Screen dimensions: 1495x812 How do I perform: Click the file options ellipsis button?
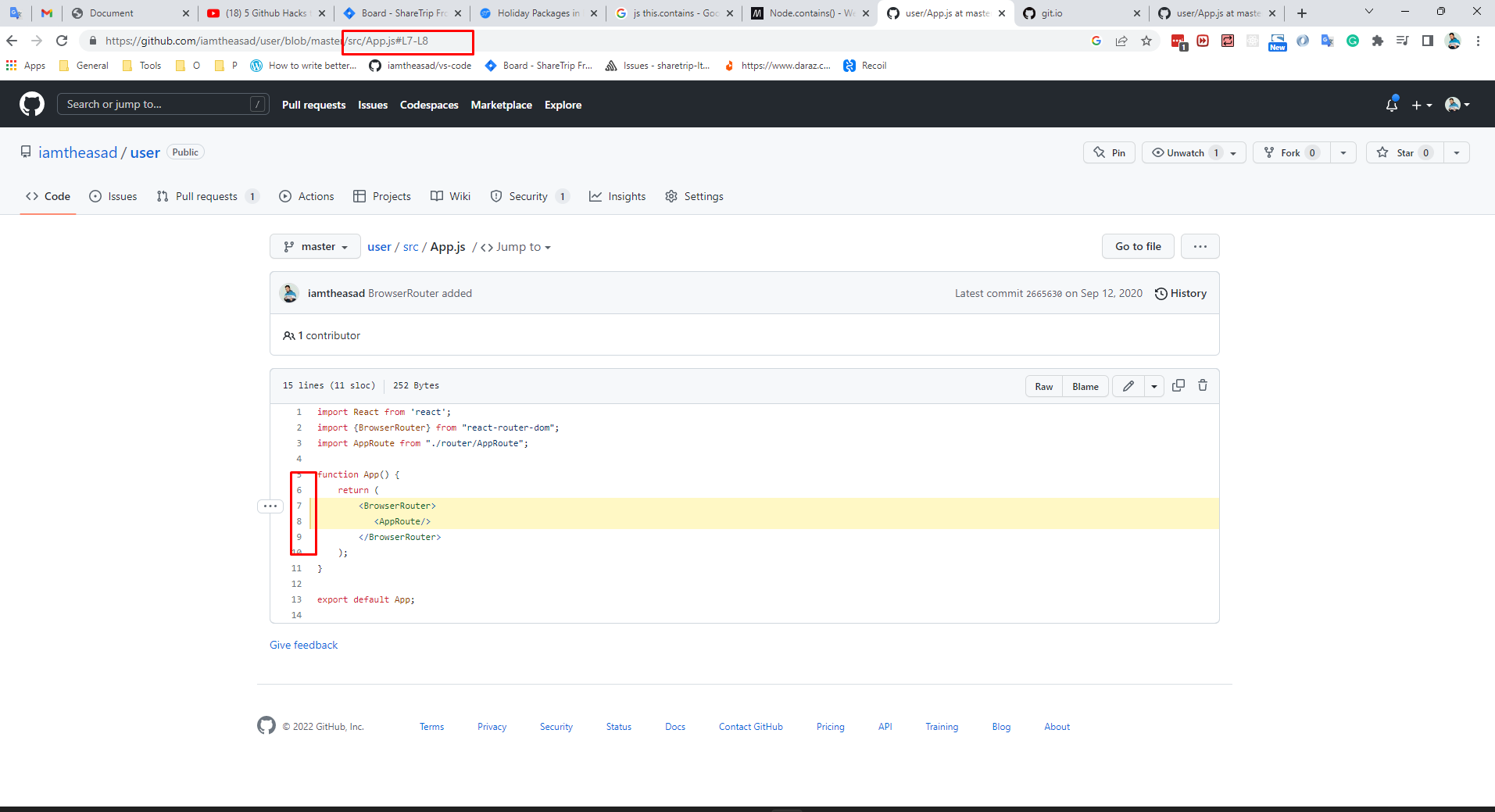(1200, 246)
